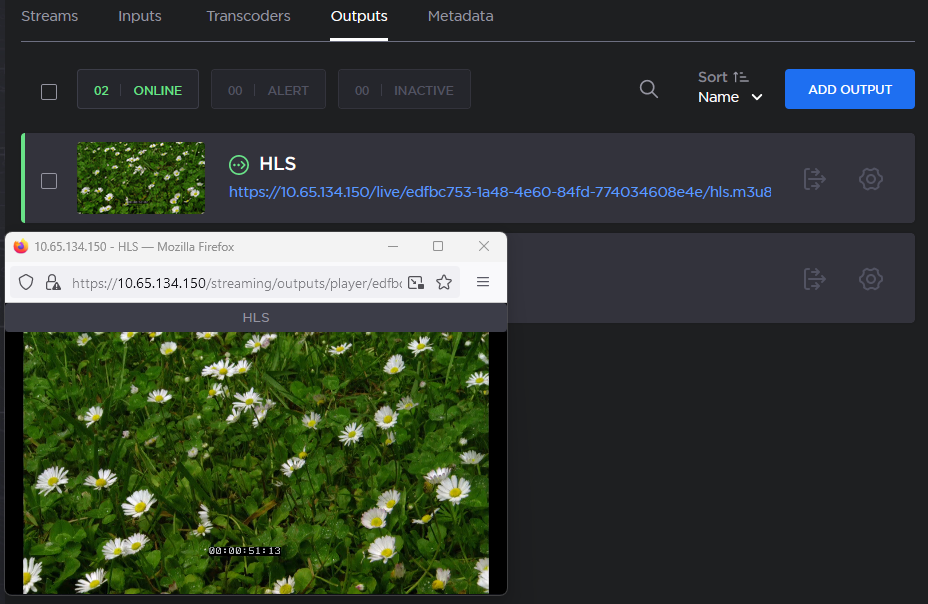Click the export icon on second output row

[x=815, y=279]
